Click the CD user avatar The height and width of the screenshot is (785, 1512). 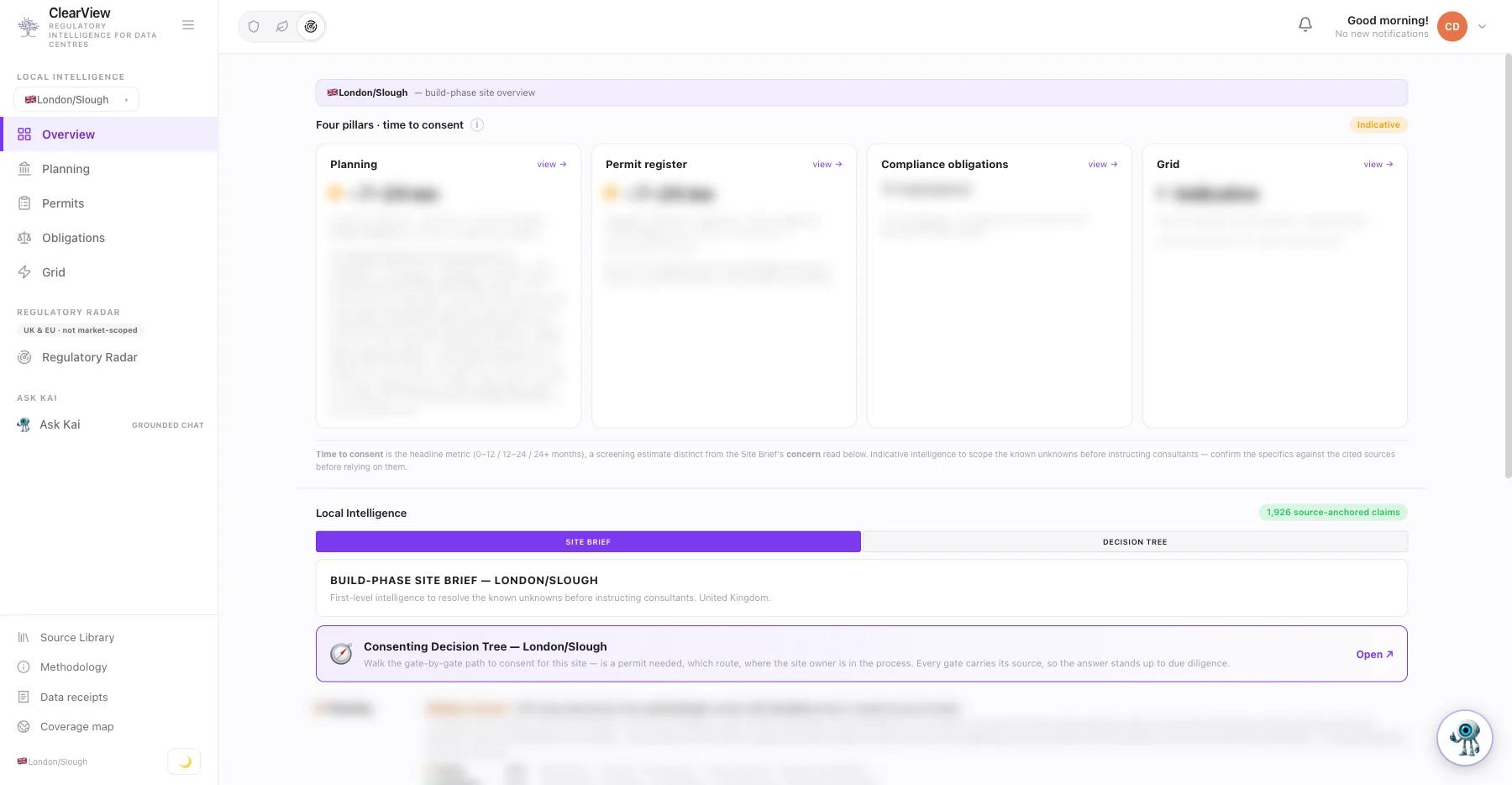click(1452, 26)
